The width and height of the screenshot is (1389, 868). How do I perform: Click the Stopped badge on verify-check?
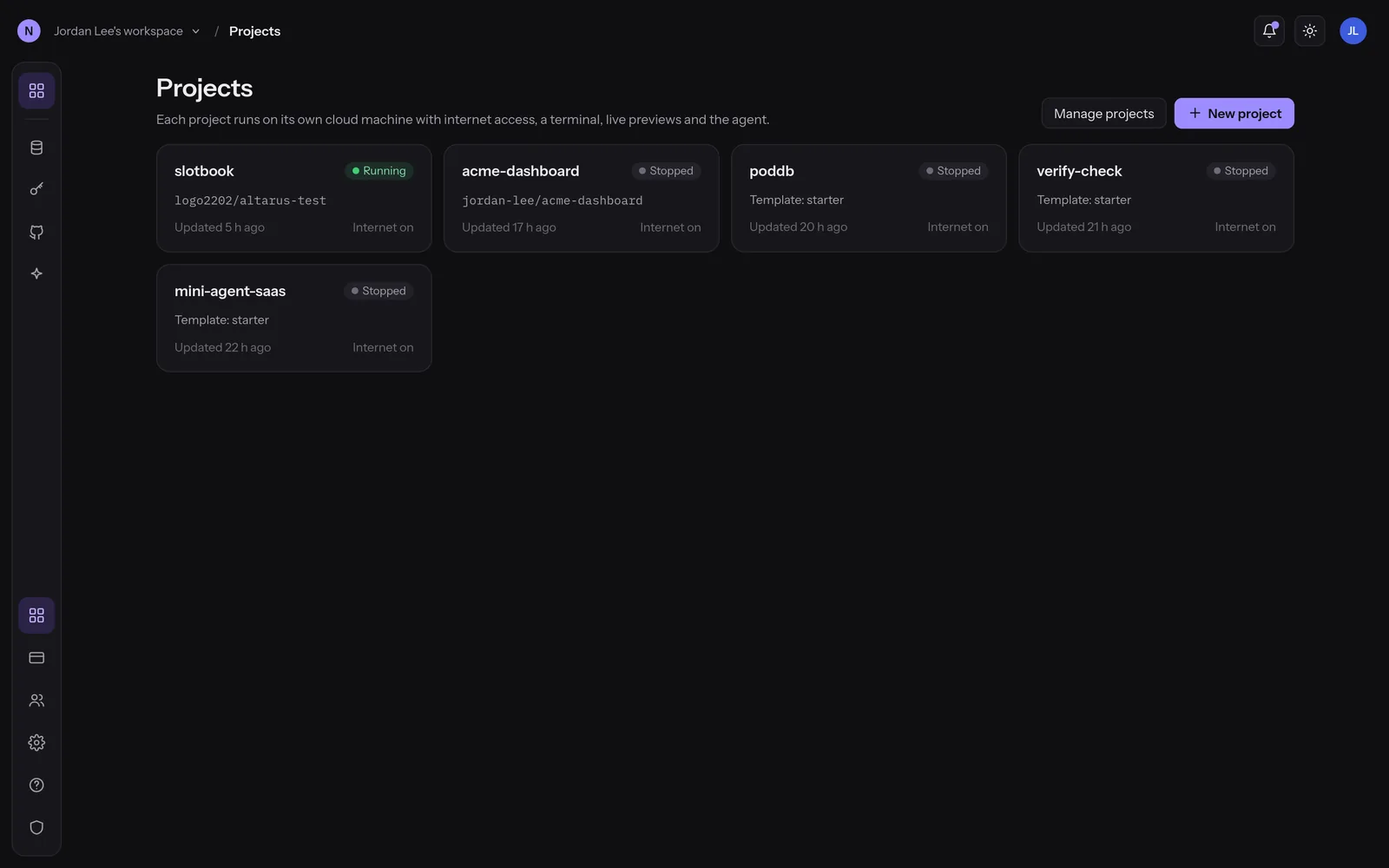pos(1241,171)
